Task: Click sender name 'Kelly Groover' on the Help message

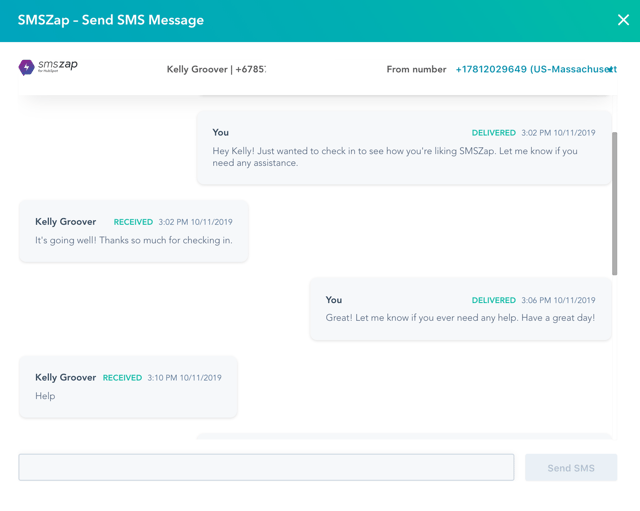Action: coord(65,378)
